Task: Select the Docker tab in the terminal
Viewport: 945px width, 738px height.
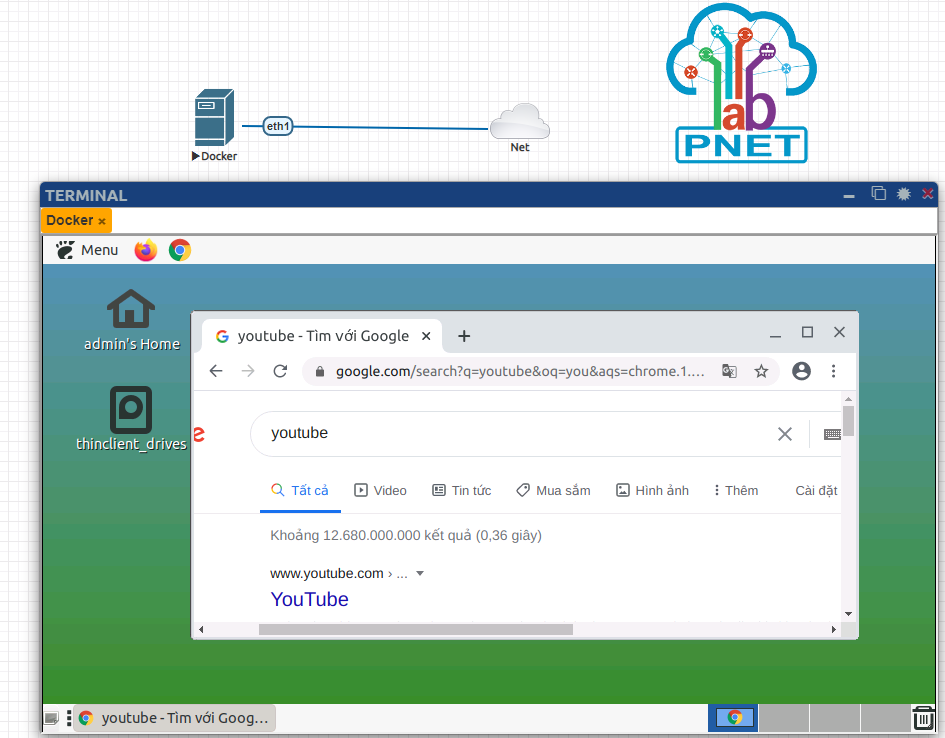Action: [68, 220]
